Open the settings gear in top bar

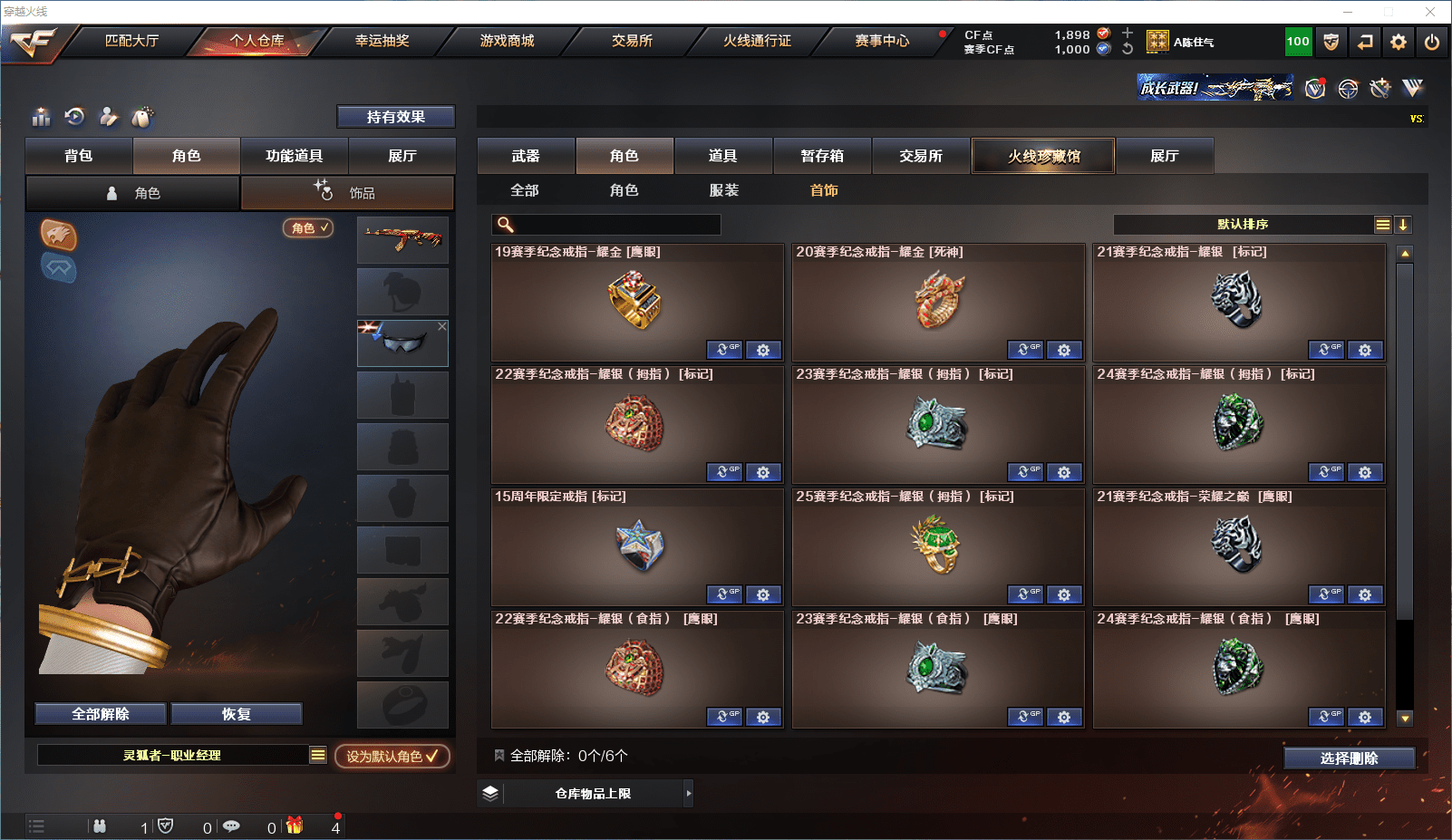pos(1399,42)
